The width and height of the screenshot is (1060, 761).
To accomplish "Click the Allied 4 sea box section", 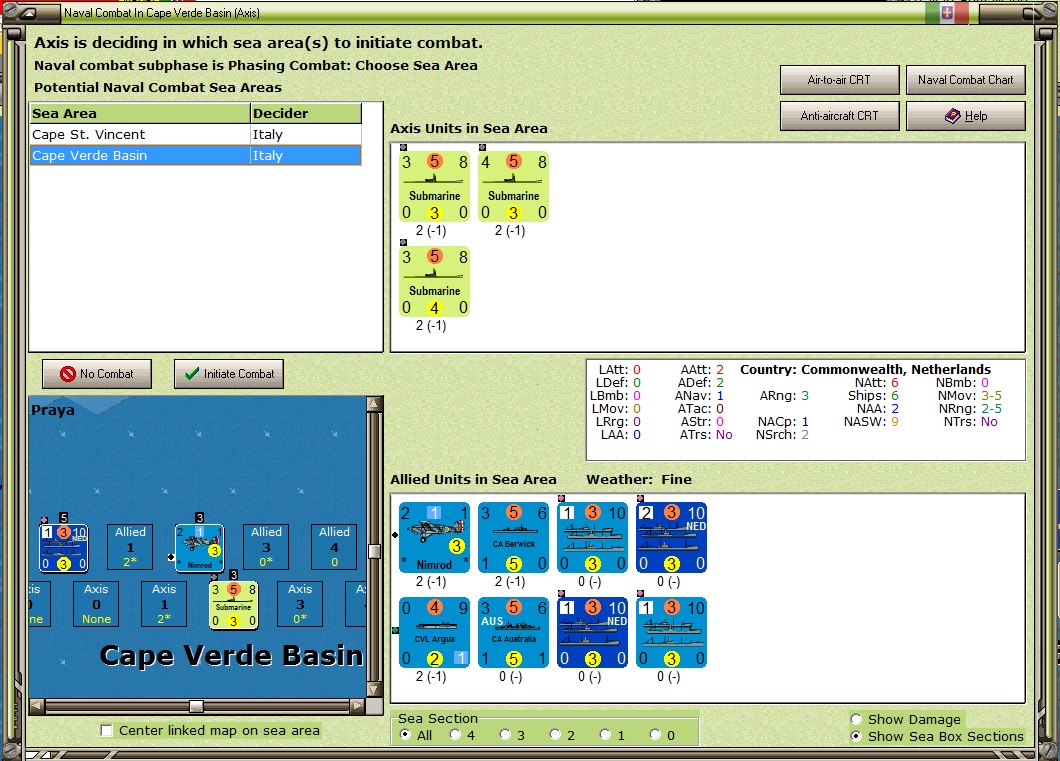I will click(x=334, y=547).
